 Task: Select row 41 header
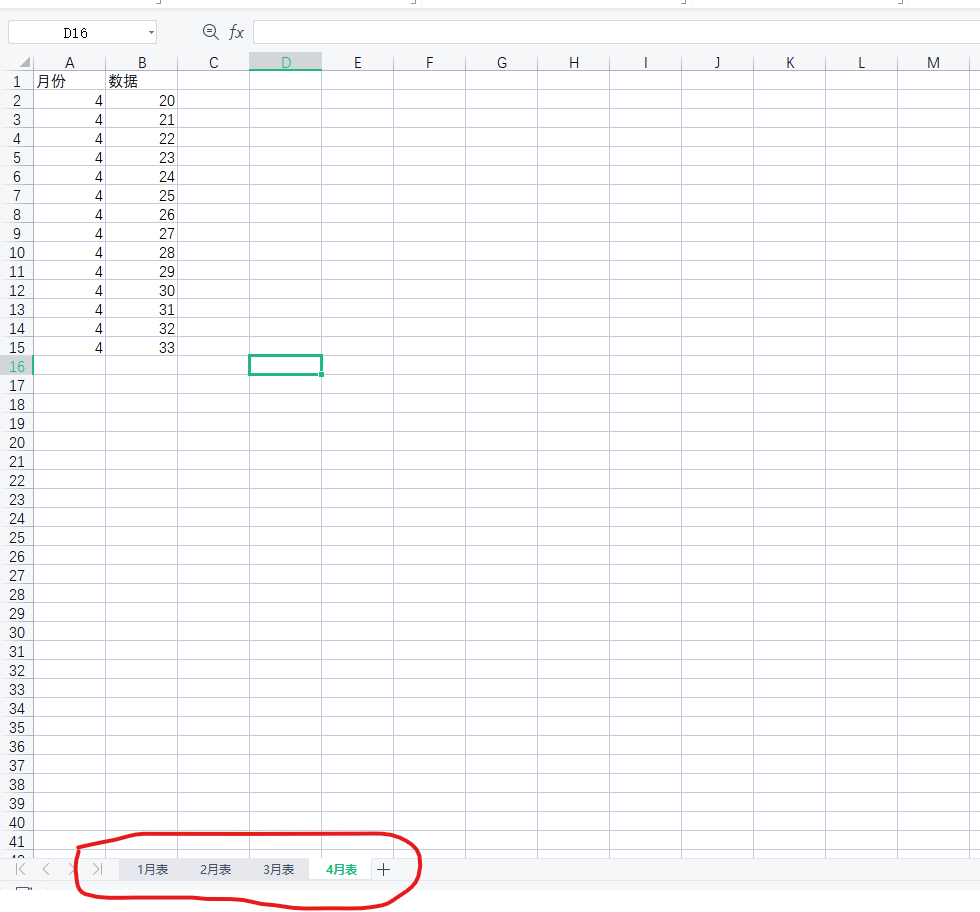coord(17,841)
